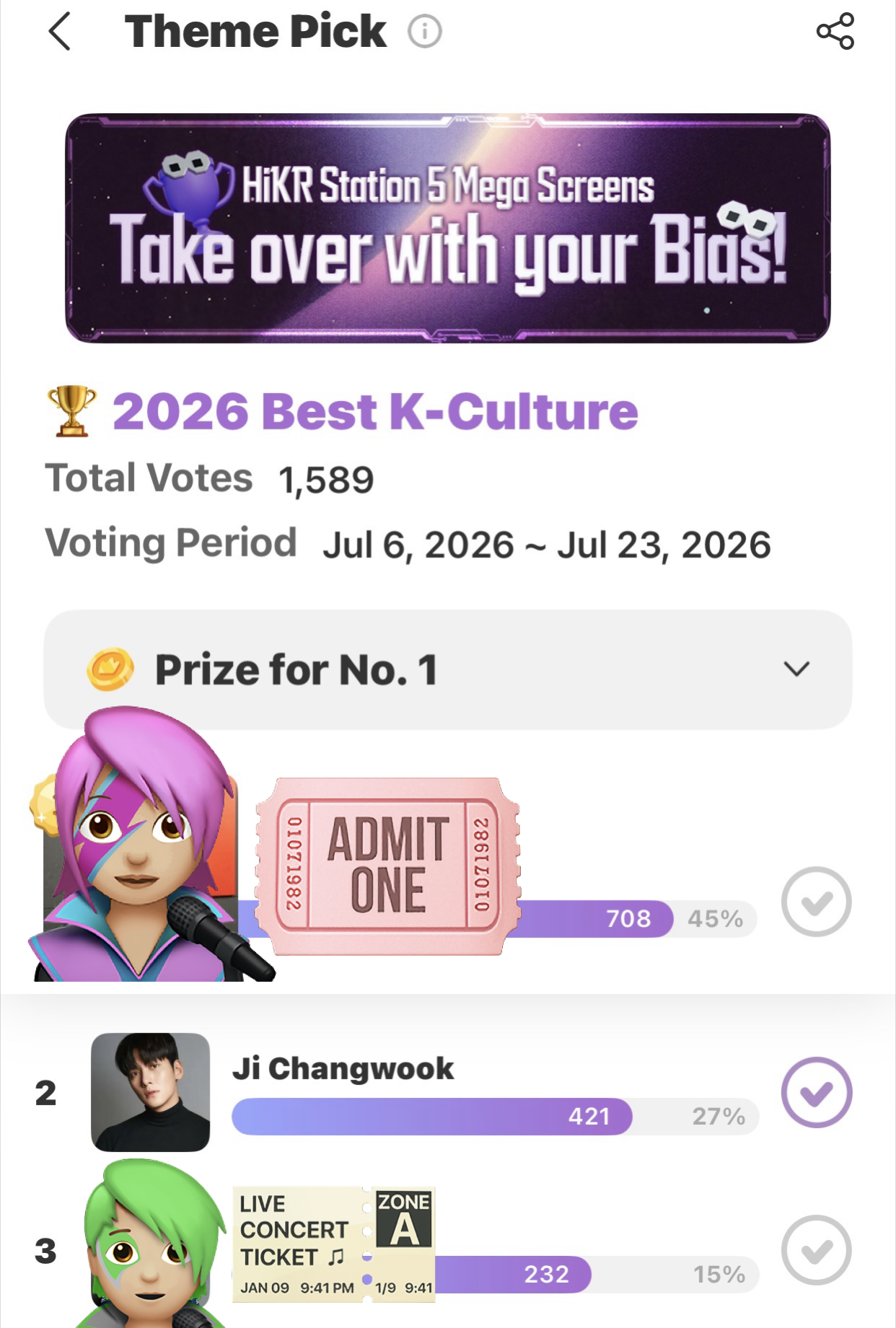Tap the green-haired avatar in third place
Viewport: 896px width, 1328px height.
click(x=151, y=1244)
